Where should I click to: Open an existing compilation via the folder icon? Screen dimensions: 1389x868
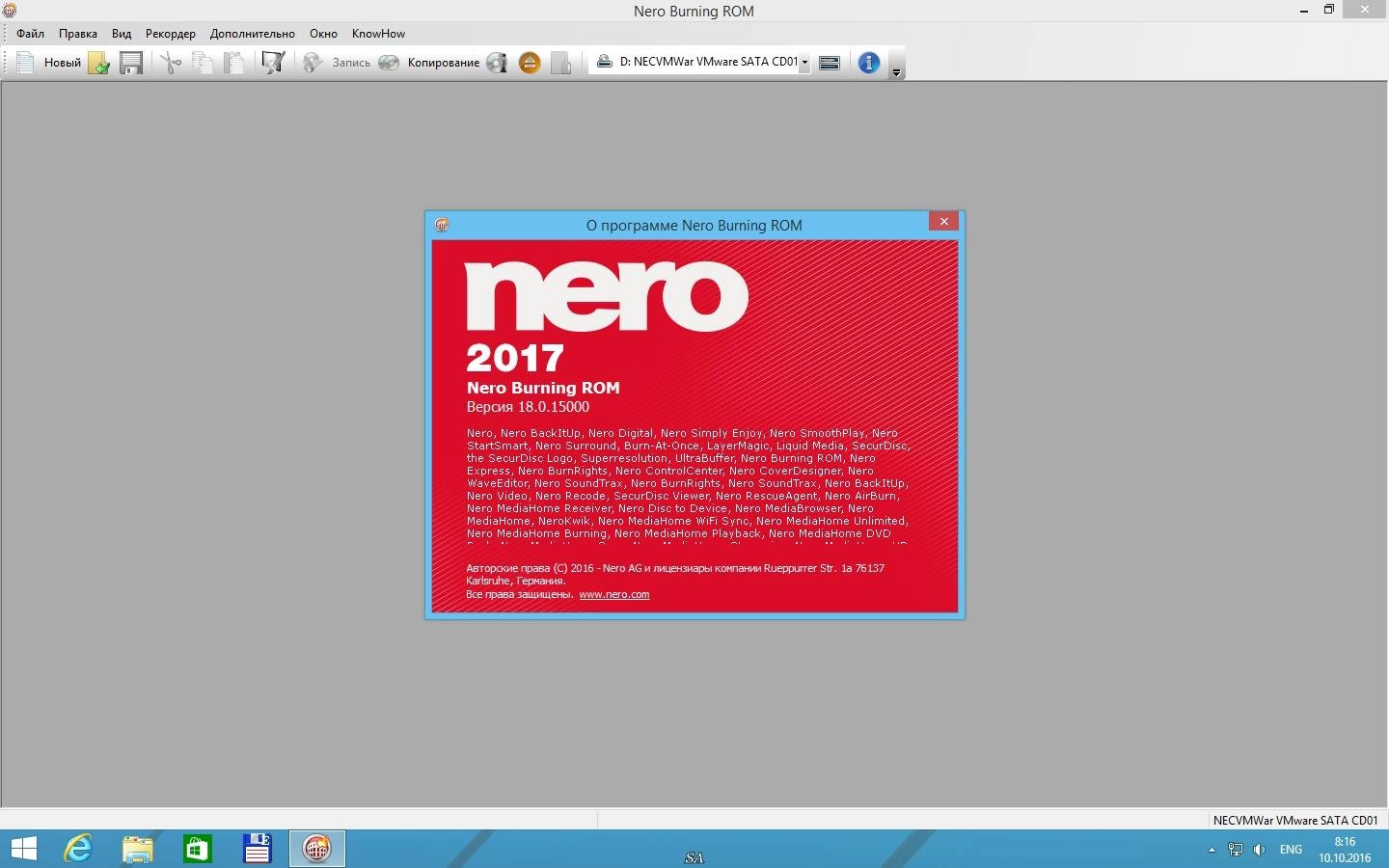98,63
